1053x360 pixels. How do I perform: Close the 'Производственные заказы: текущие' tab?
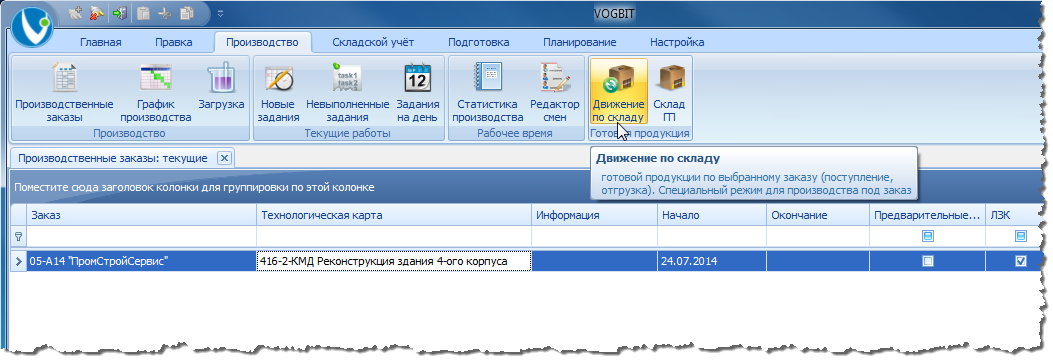[225, 159]
